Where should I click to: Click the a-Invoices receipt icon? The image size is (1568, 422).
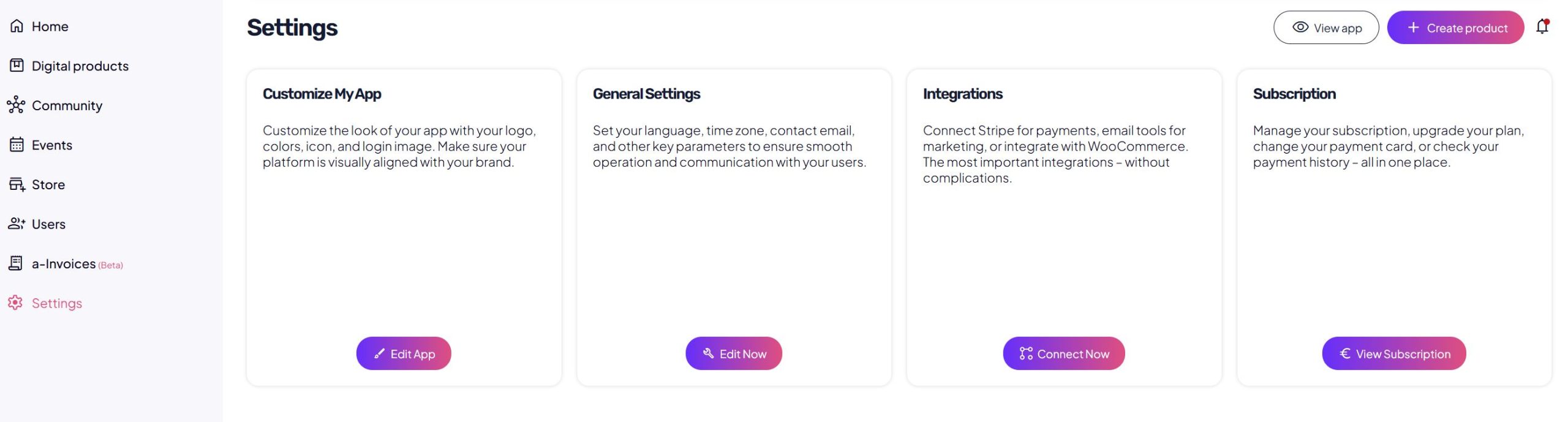pyautogui.click(x=16, y=263)
